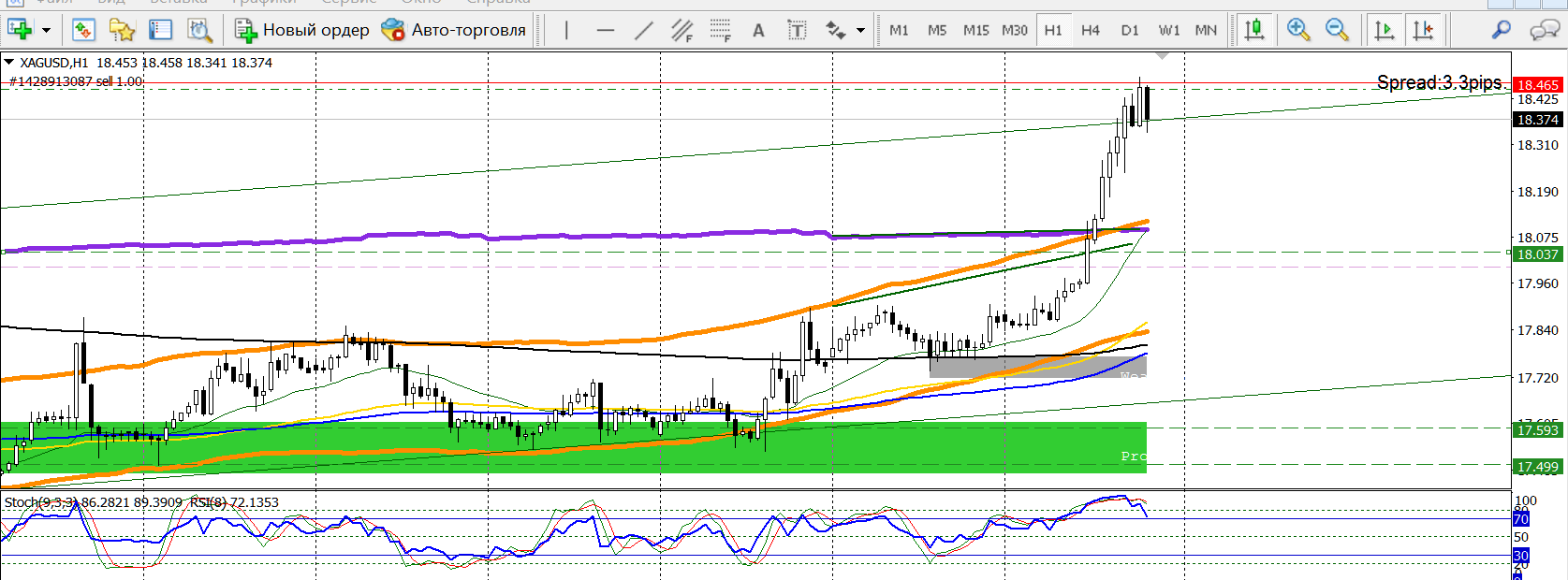1568x580 pixels.
Task: Toggle Авто-торговля auto trading
Action: [454, 30]
